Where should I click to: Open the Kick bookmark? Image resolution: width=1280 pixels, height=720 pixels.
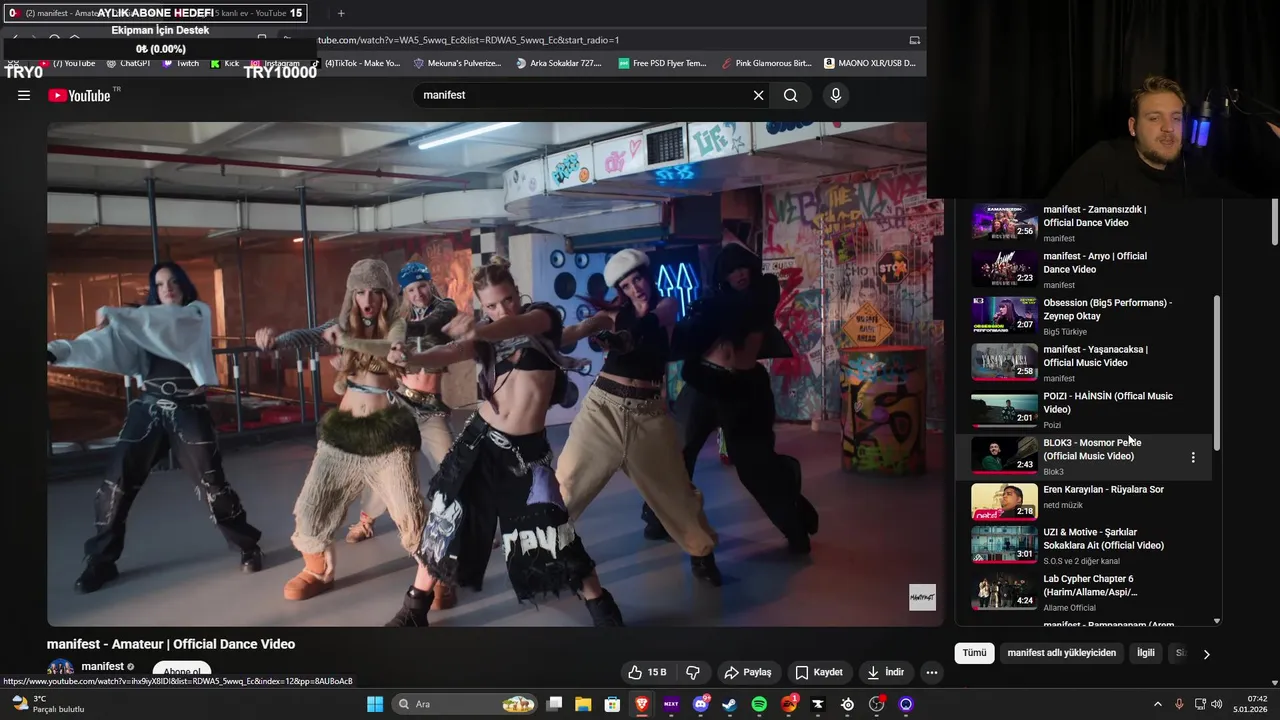[225, 63]
